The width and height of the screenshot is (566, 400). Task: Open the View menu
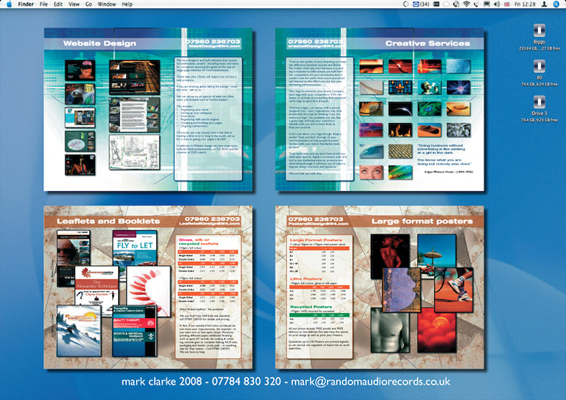(74, 4)
